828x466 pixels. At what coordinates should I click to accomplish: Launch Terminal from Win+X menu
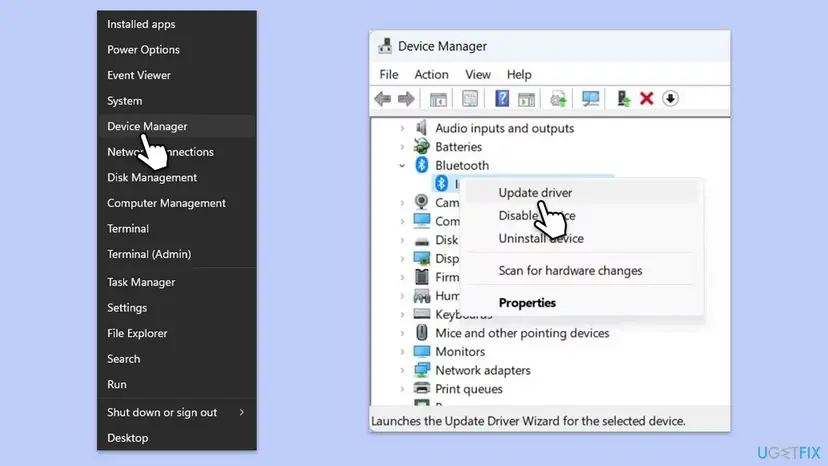pos(177,229)
